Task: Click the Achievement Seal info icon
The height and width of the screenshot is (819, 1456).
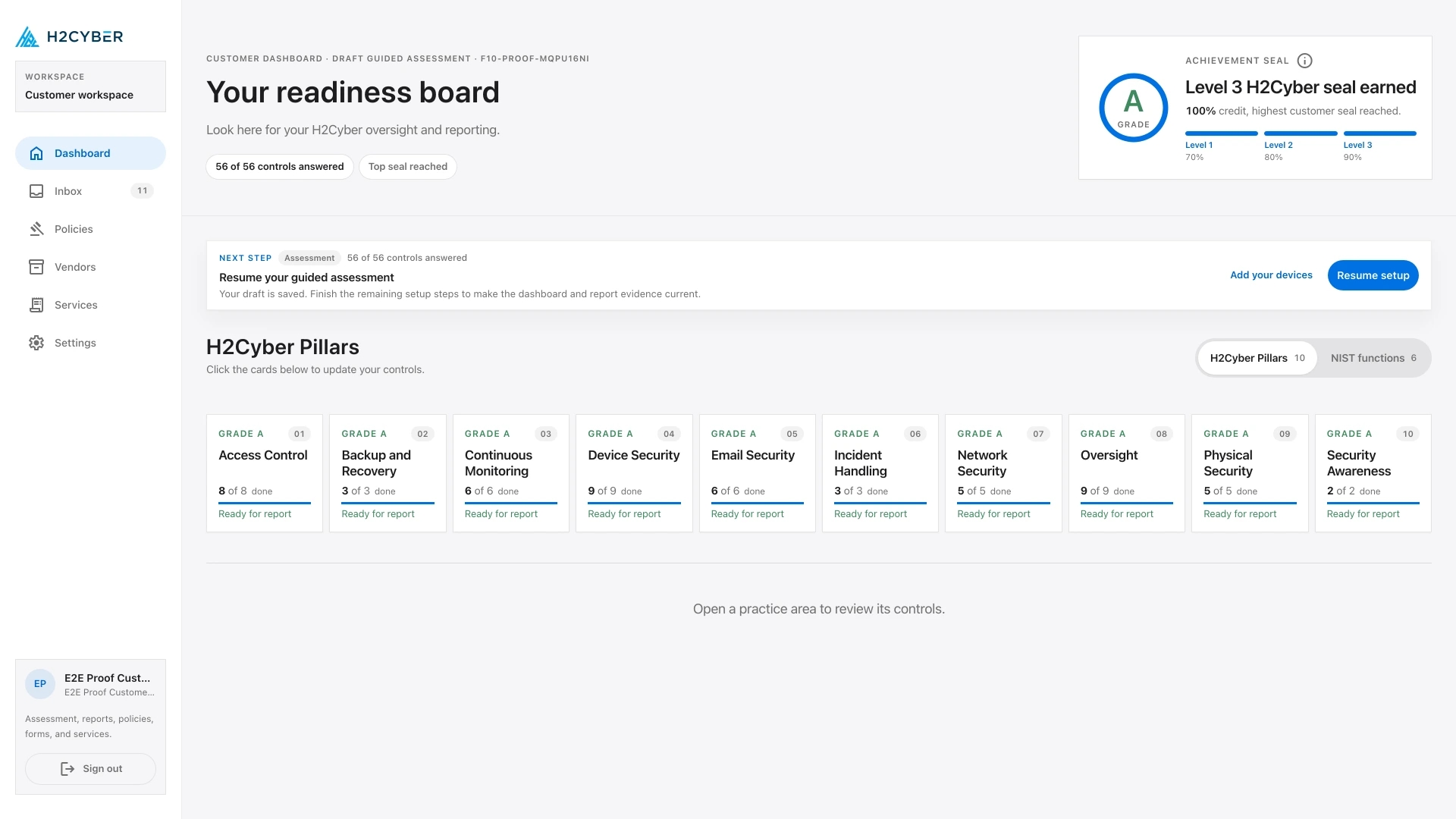Action: (x=1304, y=61)
